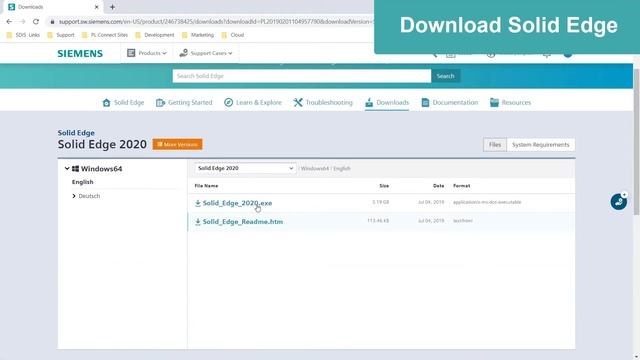This screenshot has width=640, height=360.
Task: Go to the Resources tab
Action: pos(511,102)
